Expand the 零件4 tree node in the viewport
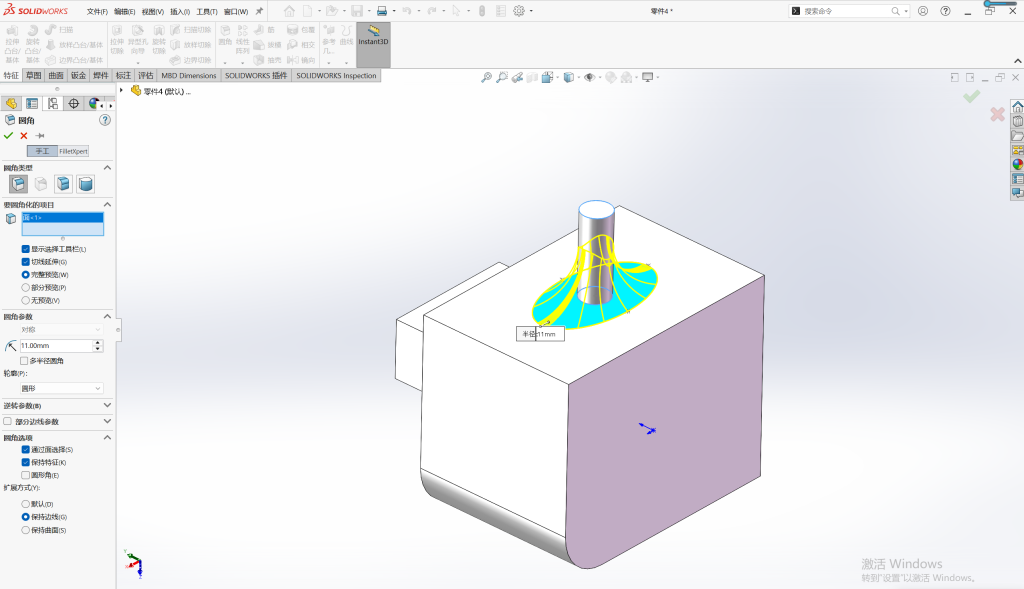This screenshot has width=1024, height=589. click(121, 91)
